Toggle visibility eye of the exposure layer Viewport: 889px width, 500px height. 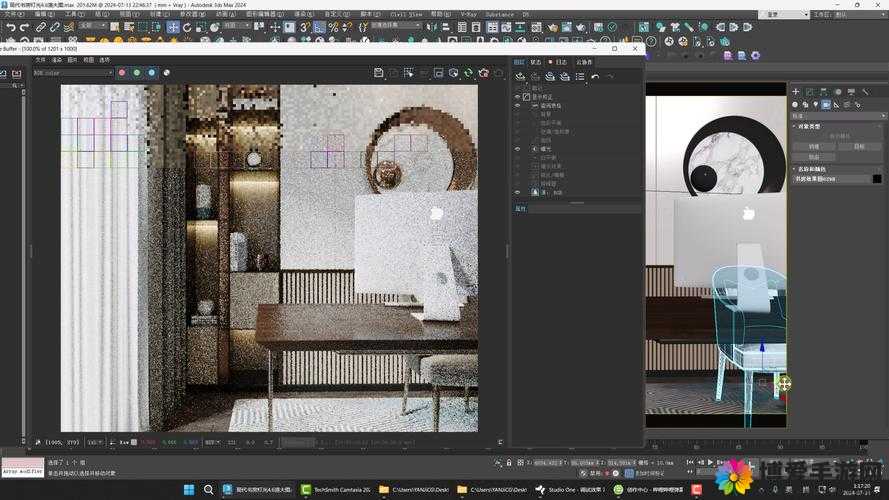point(517,149)
